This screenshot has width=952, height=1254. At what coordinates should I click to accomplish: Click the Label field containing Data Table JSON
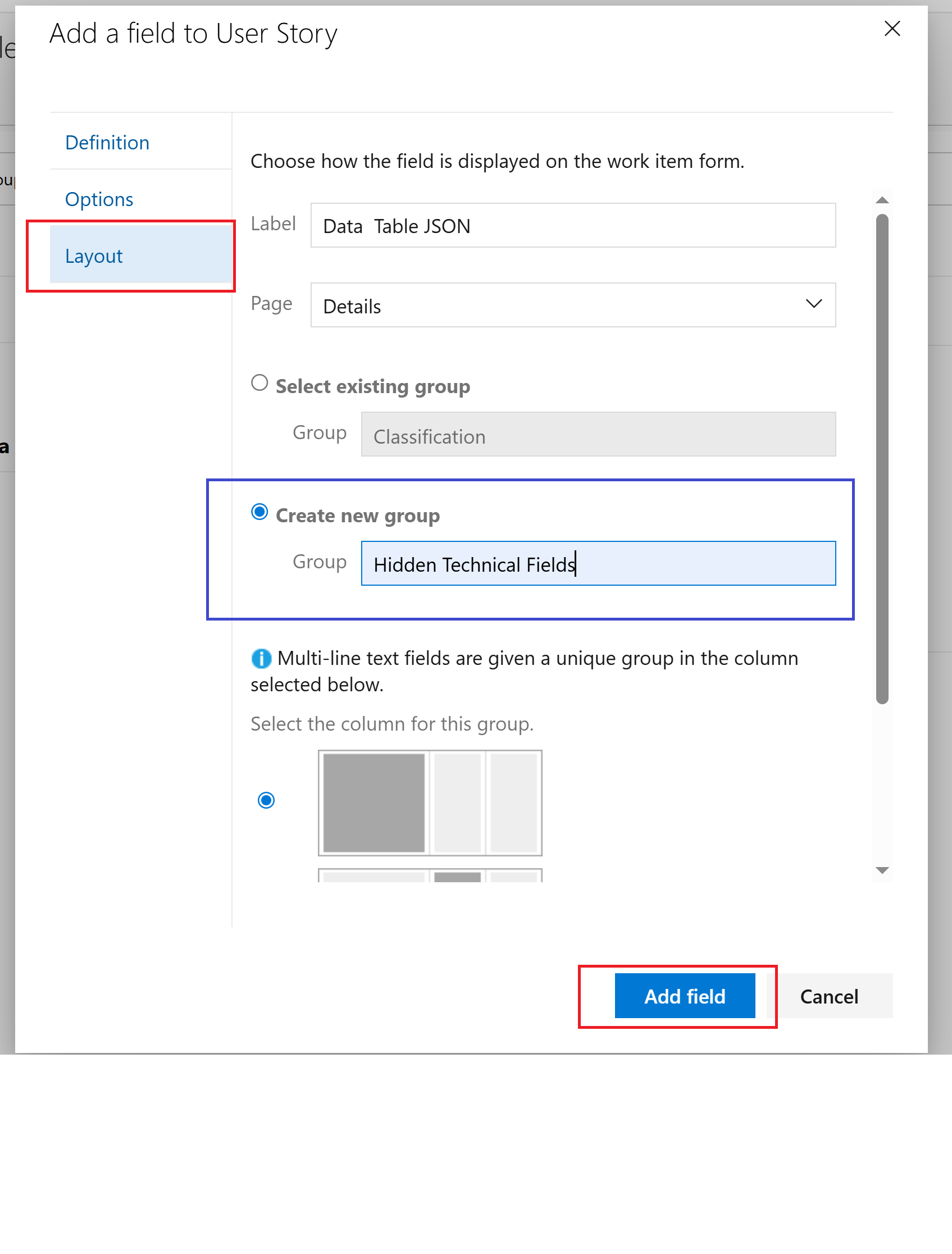(573, 226)
